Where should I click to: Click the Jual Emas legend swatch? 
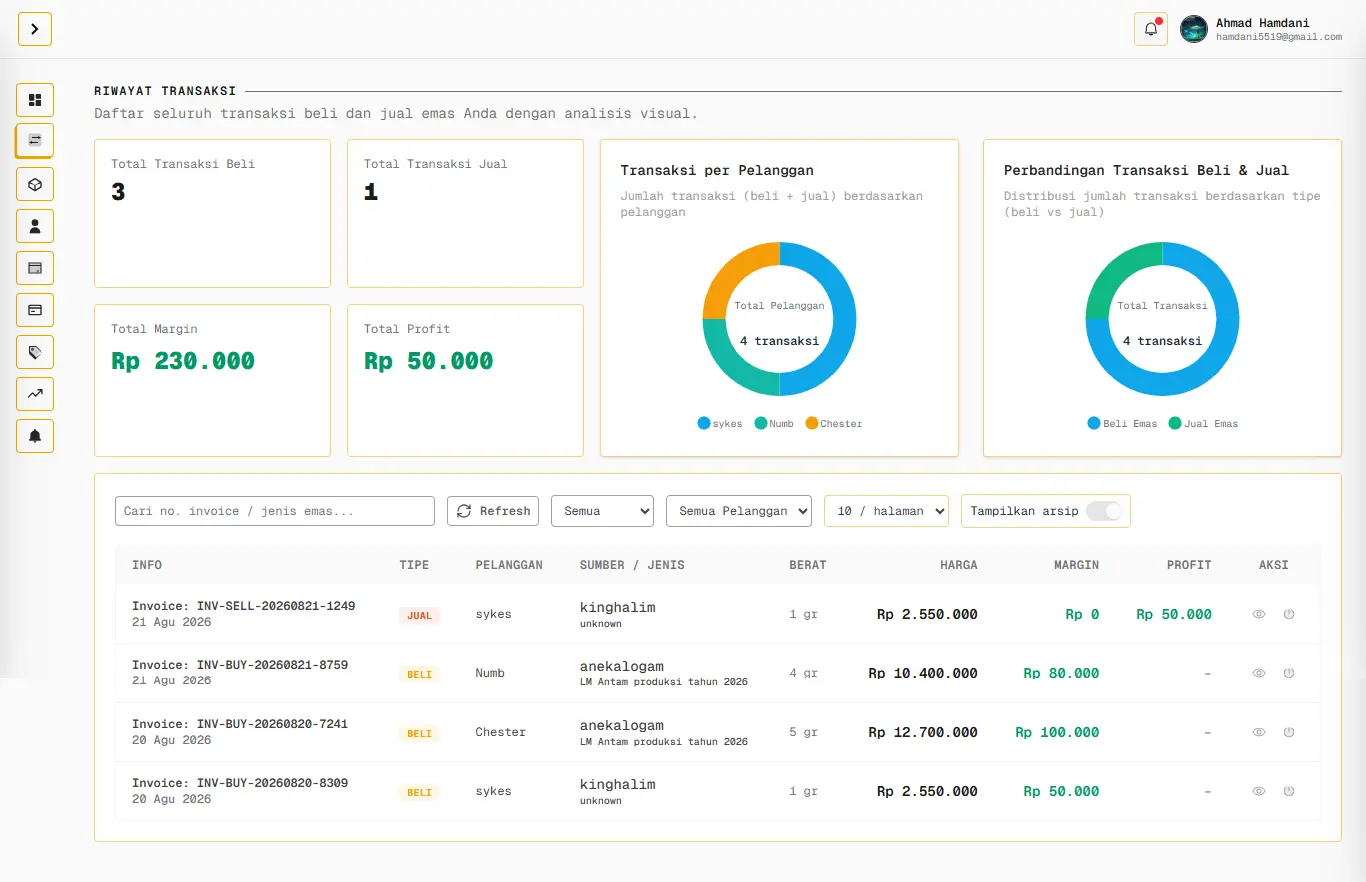(1175, 424)
